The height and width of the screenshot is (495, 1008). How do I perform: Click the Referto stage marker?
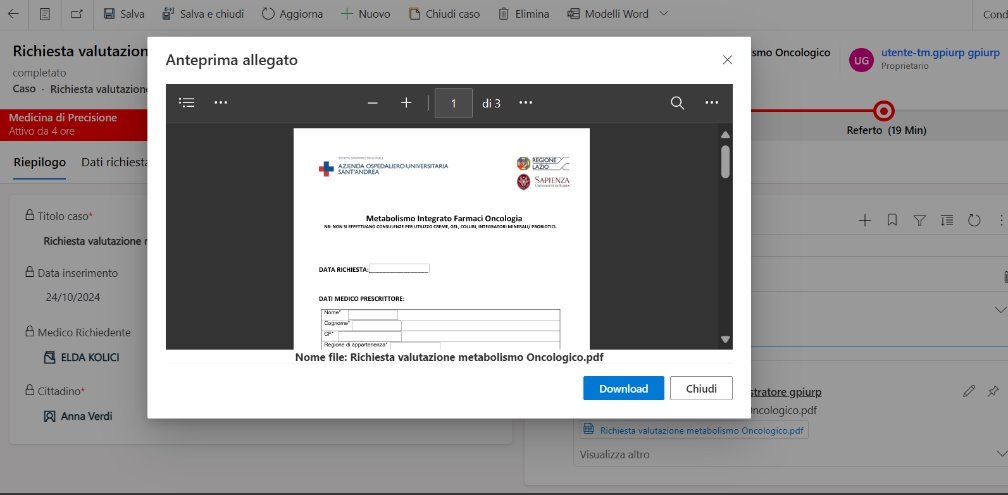click(885, 112)
